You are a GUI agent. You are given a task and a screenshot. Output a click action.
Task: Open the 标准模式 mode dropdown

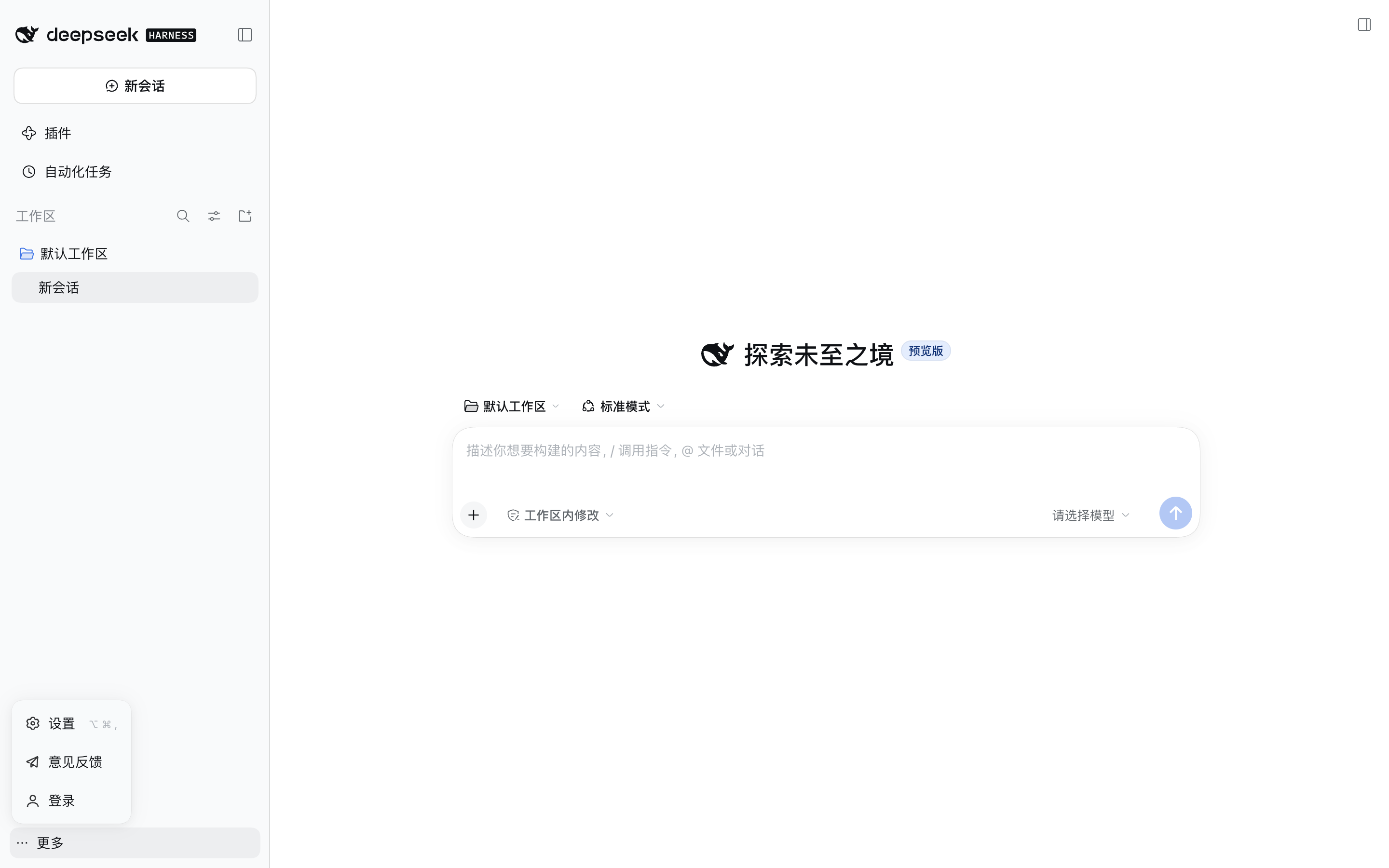coord(623,407)
